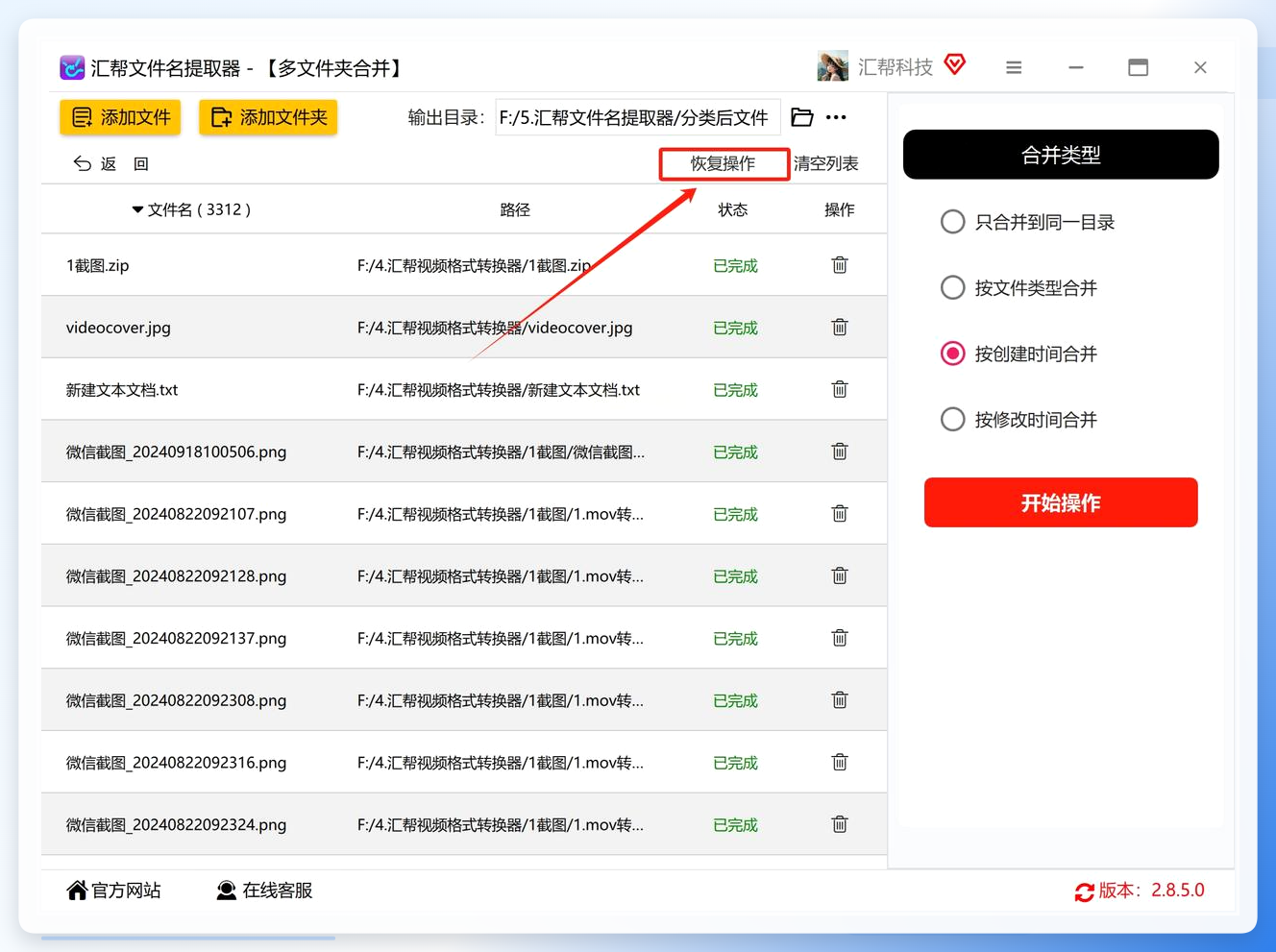Click 添加文件 button

(x=121, y=117)
